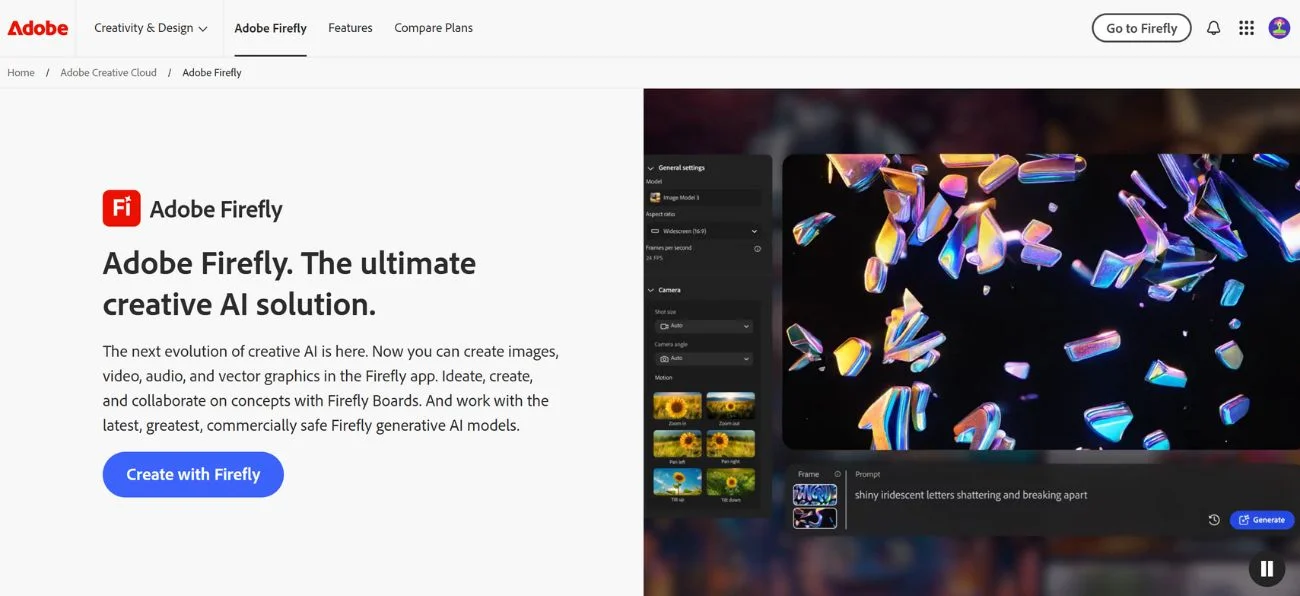The image size is (1300, 596).
Task: Select the first frame thumbnail
Action: (x=814, y=495)
